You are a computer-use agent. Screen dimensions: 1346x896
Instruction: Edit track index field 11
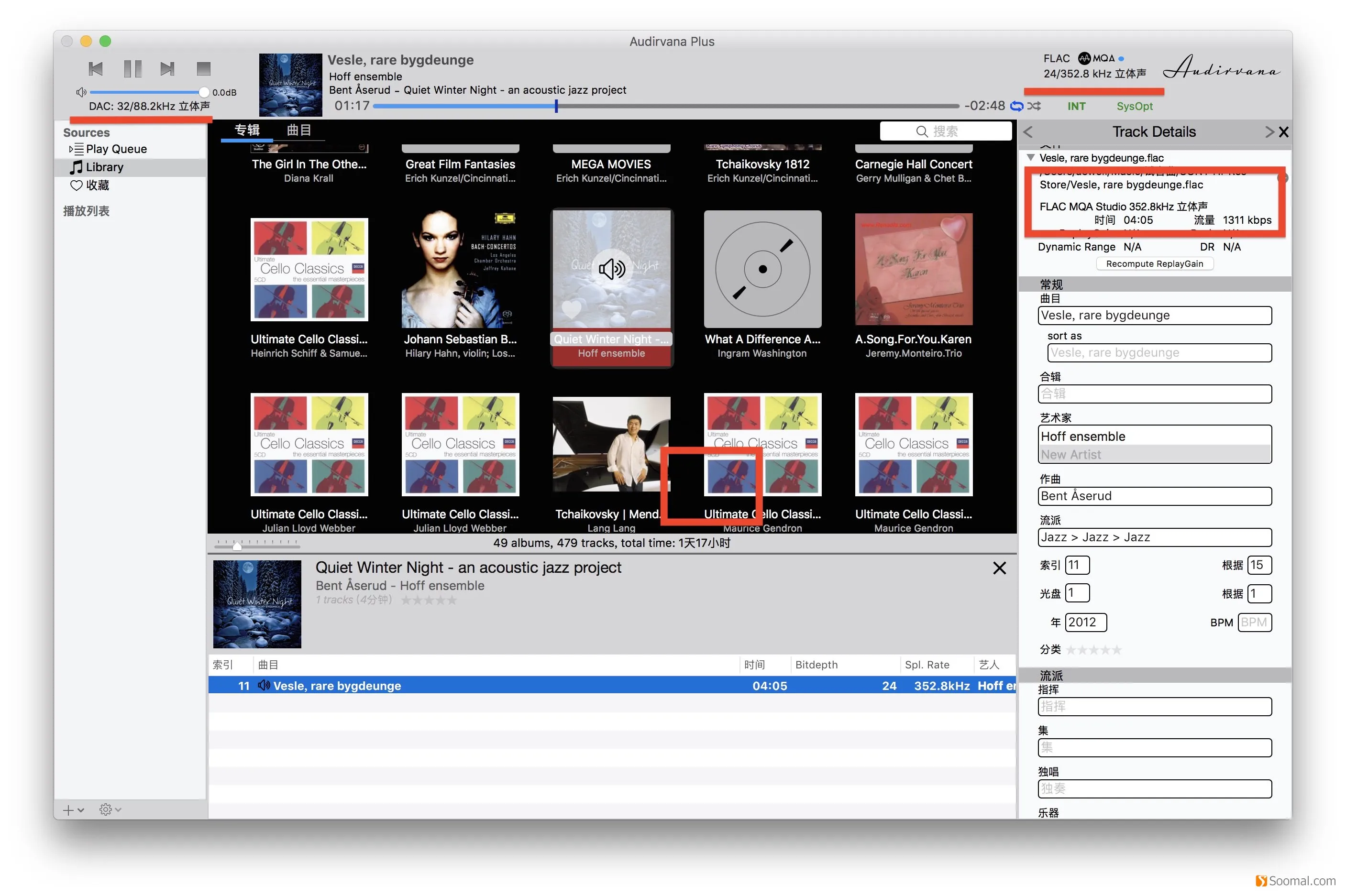1077,565
